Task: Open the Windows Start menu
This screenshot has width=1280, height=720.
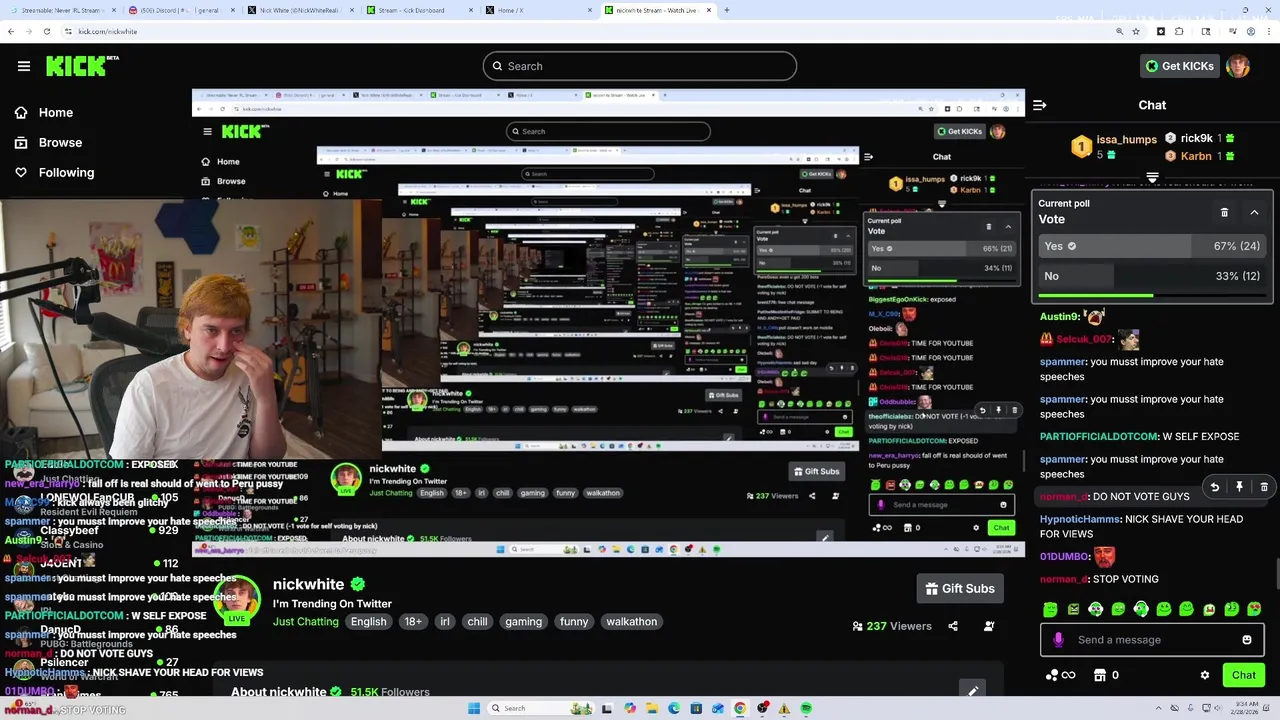Action: tap(474, 708)
